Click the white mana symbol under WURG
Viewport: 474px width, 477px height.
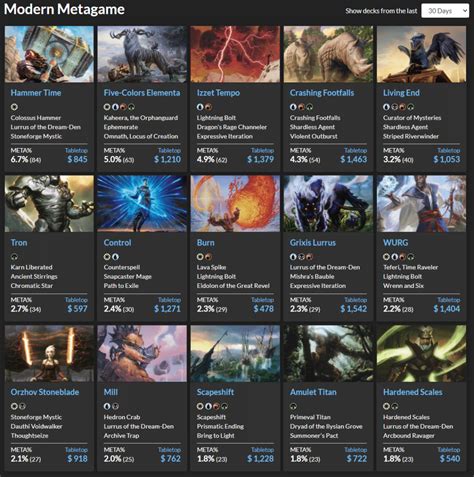coord(386,257)
